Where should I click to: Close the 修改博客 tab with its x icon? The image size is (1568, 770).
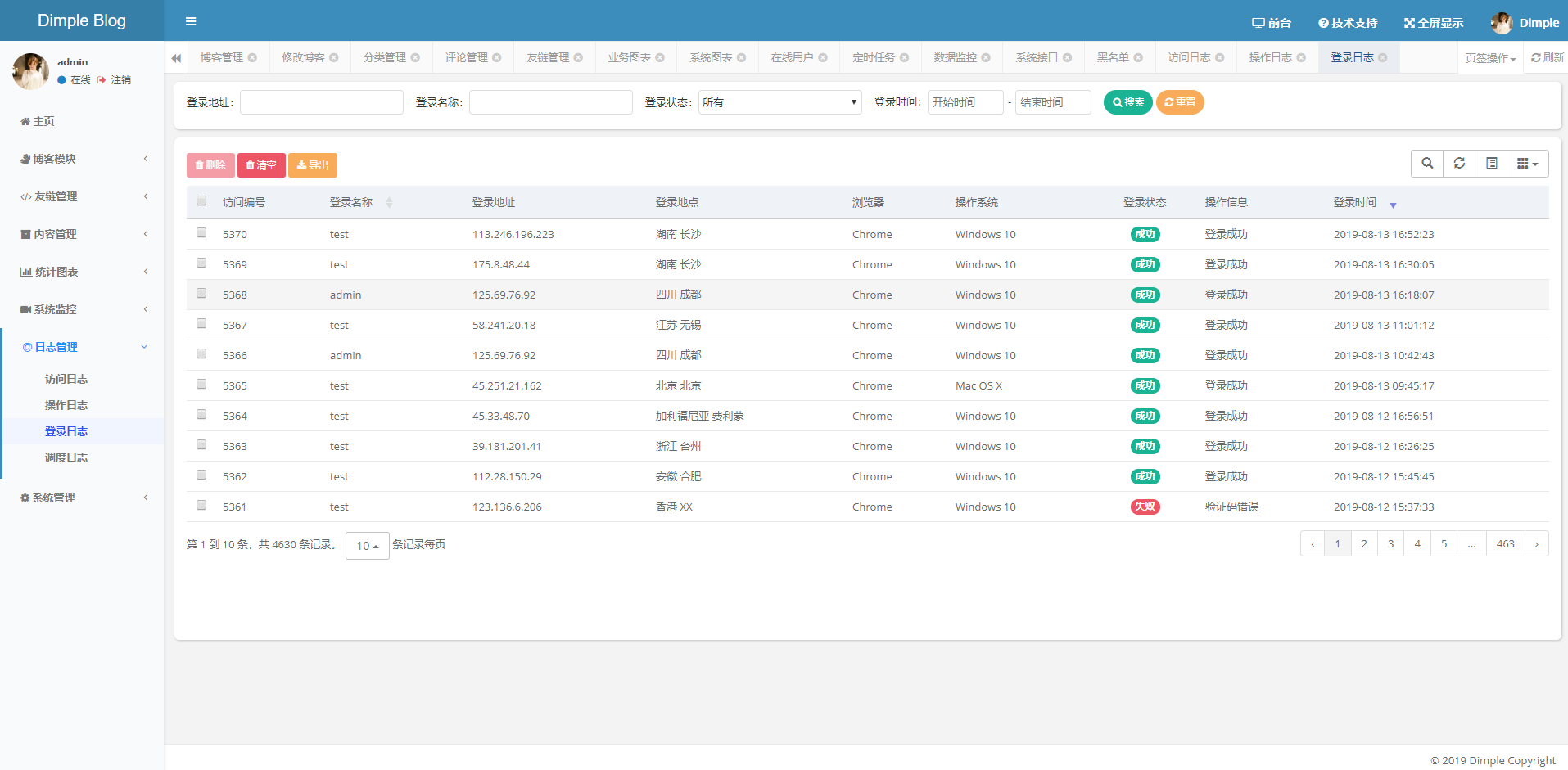click(x=334, y=57)
